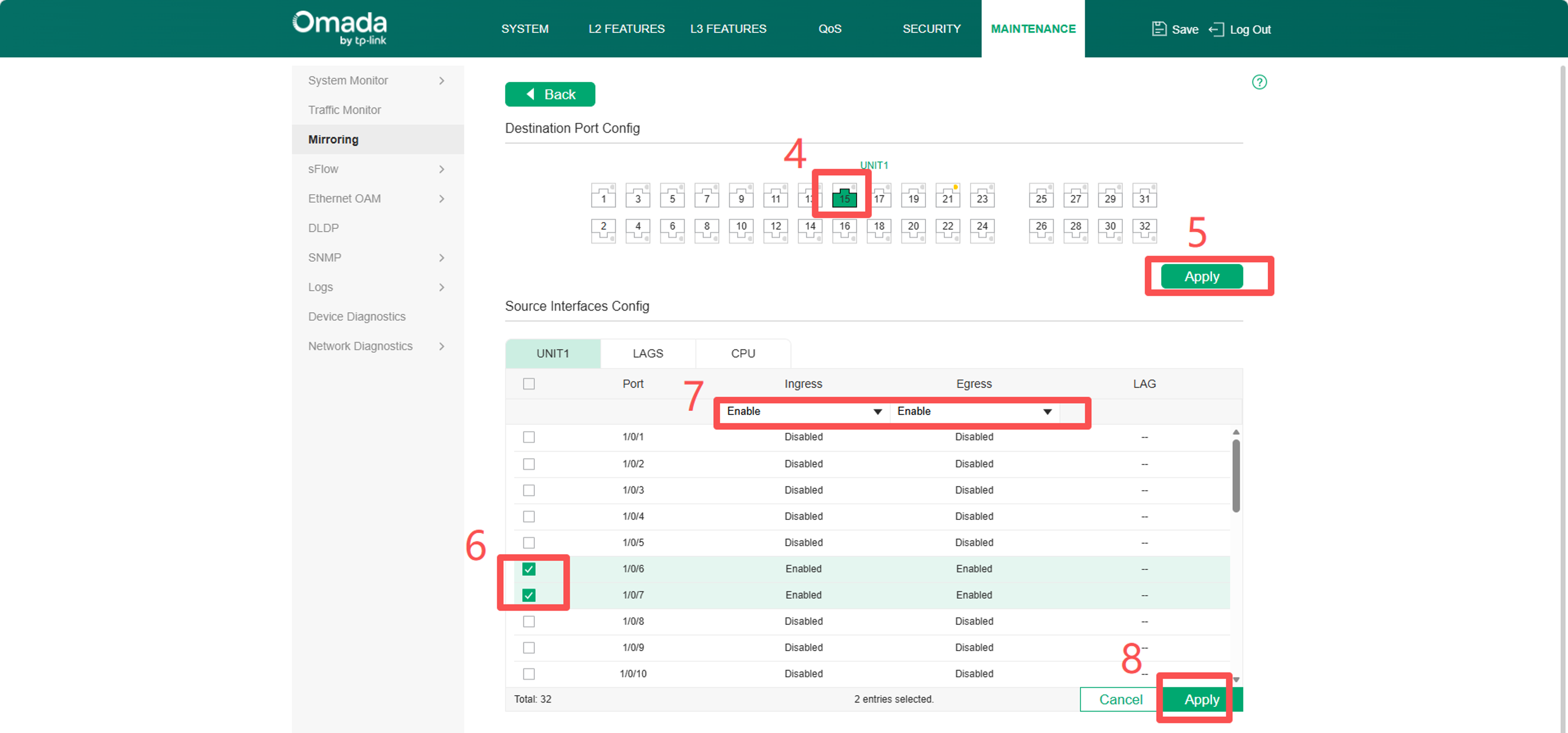Select port 28 icon in UNIT1
The image size is (1568, 733).
[1076, 230]
